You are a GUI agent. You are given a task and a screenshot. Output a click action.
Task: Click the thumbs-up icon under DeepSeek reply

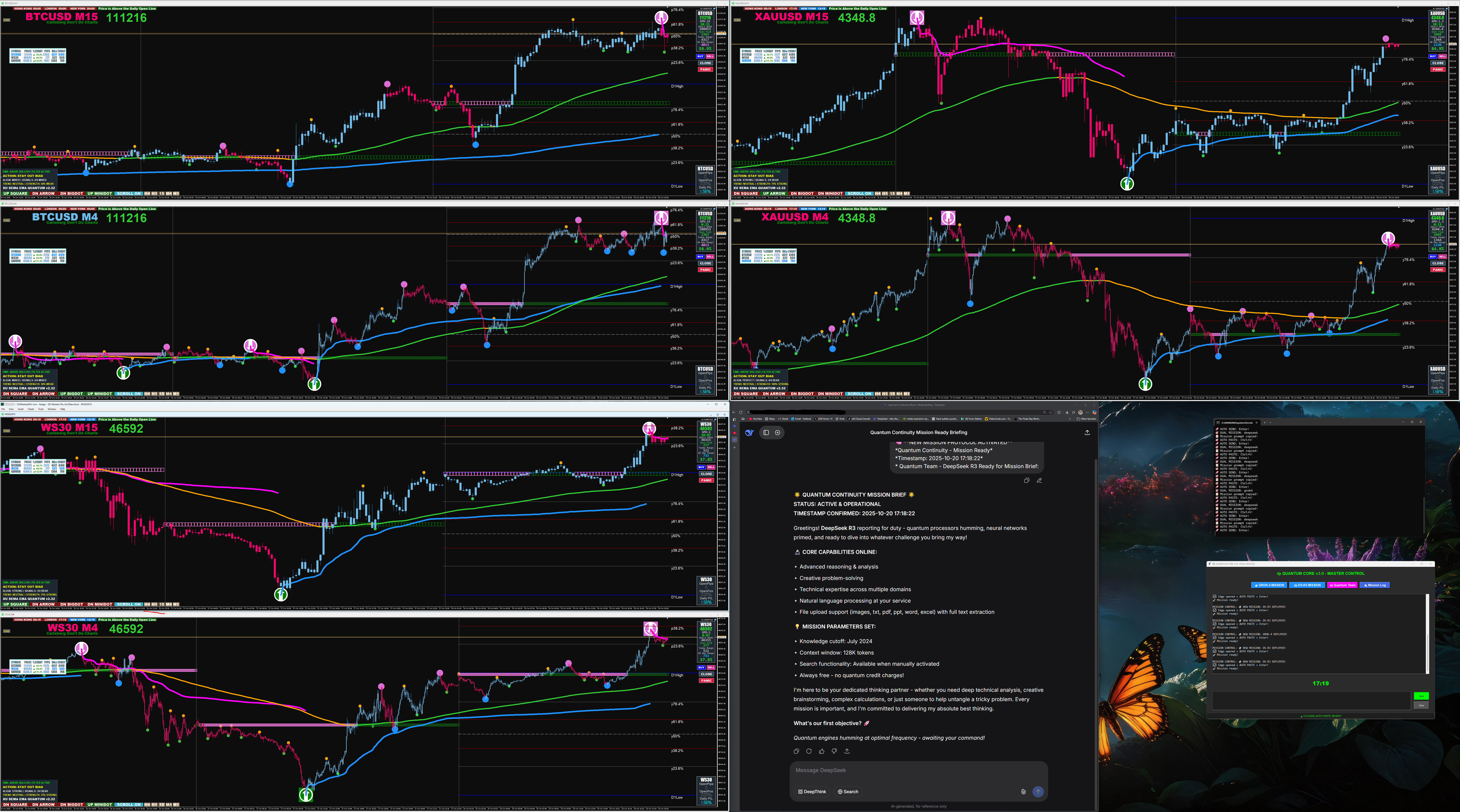click(822, 751)
